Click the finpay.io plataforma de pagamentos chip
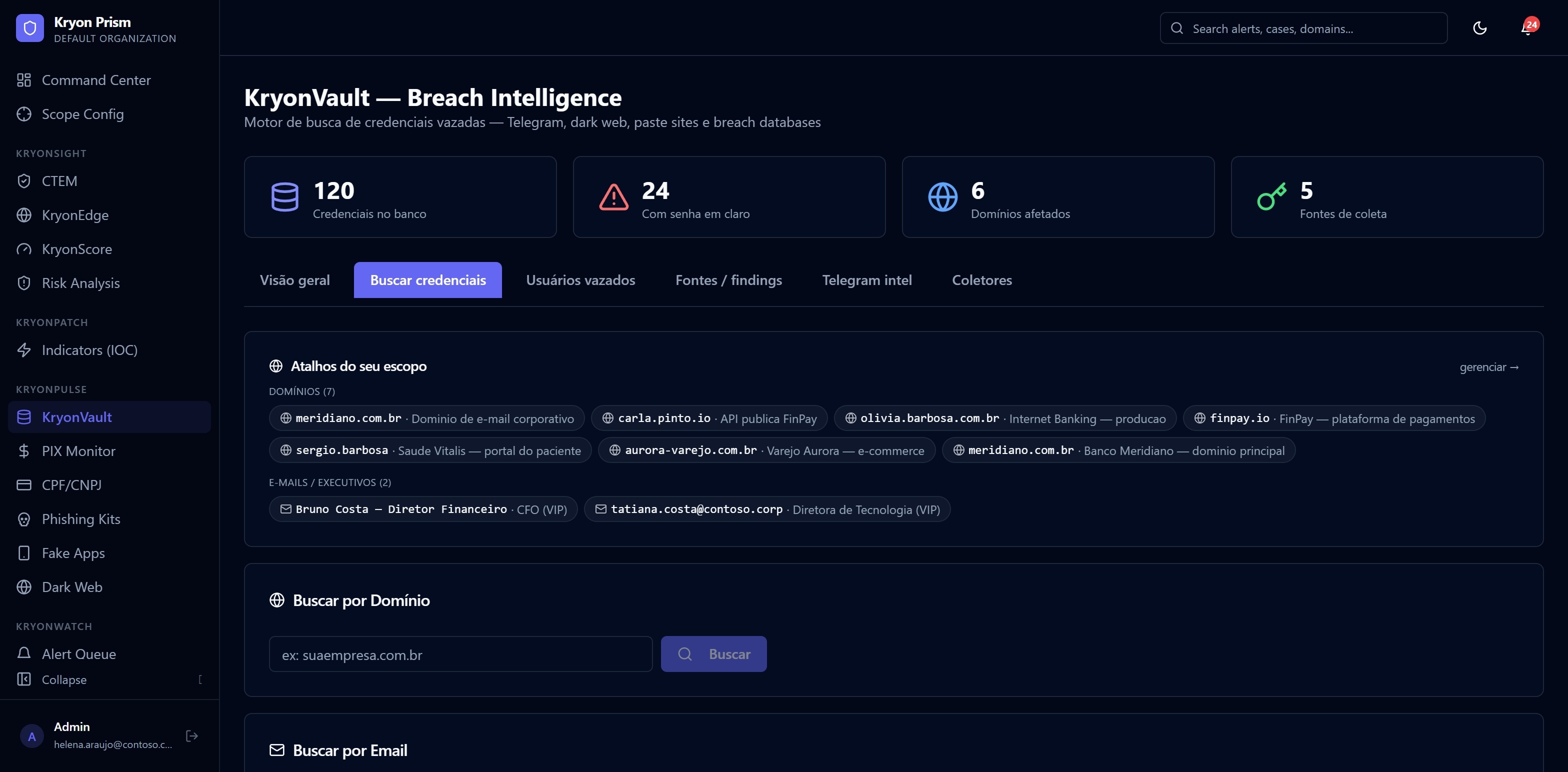Screen dimensions: 1568x772 tap(1334, 419)
